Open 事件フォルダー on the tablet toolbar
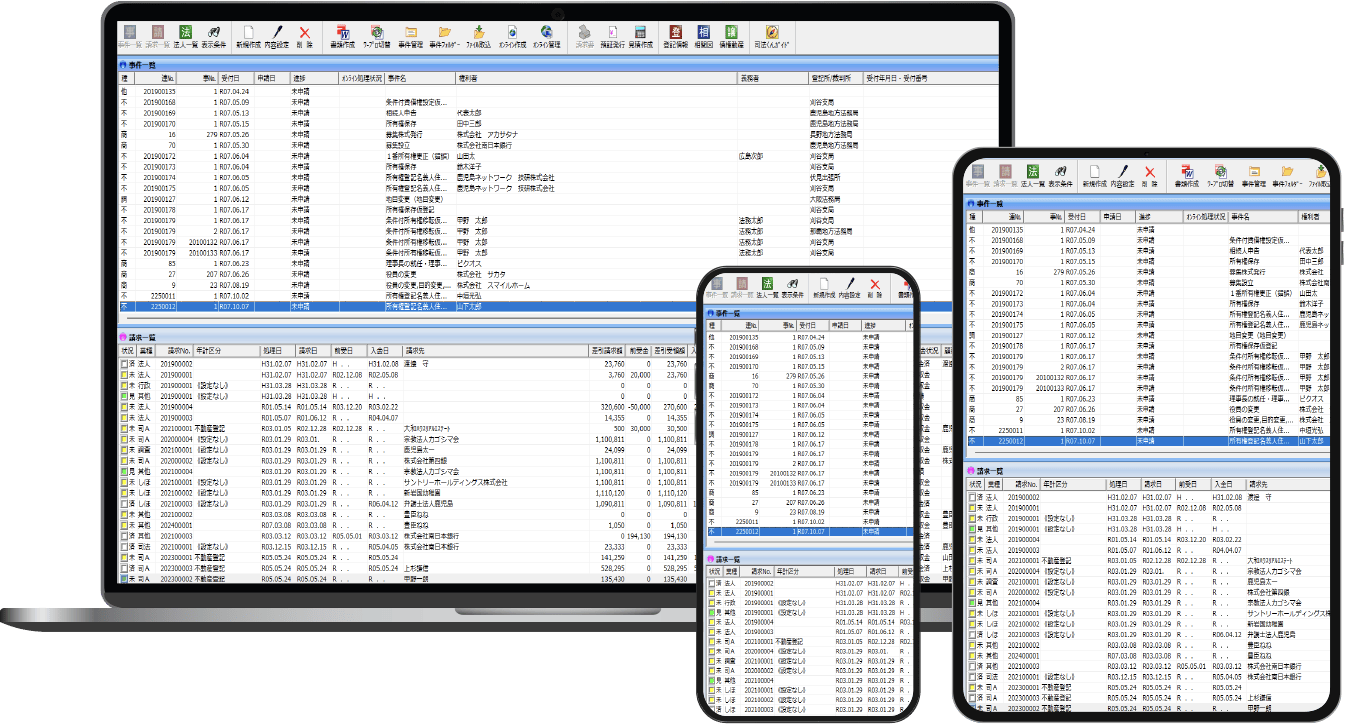 click(x=1288, y=176)
